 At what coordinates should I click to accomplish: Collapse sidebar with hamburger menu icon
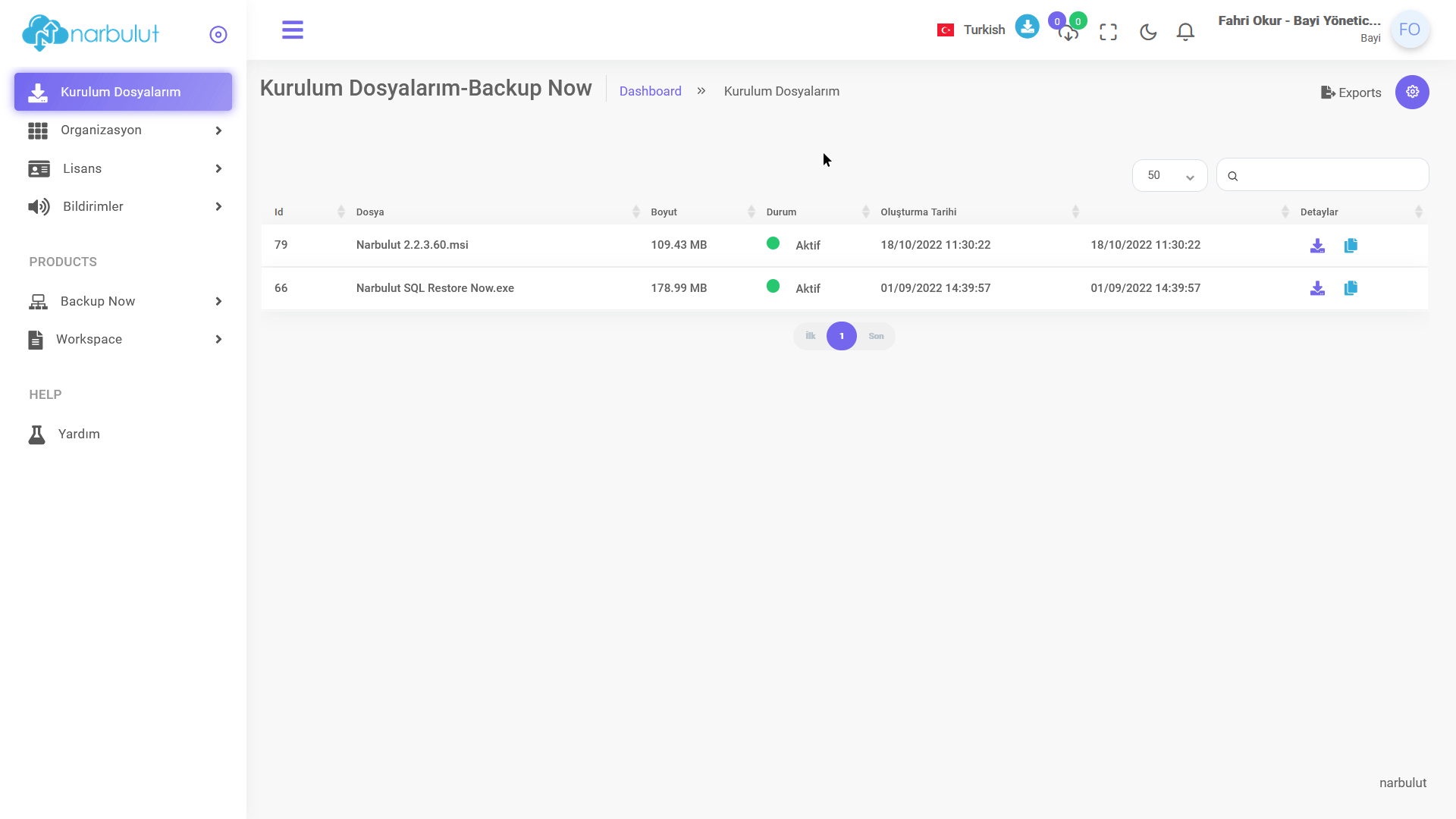[x=293, y=30]
